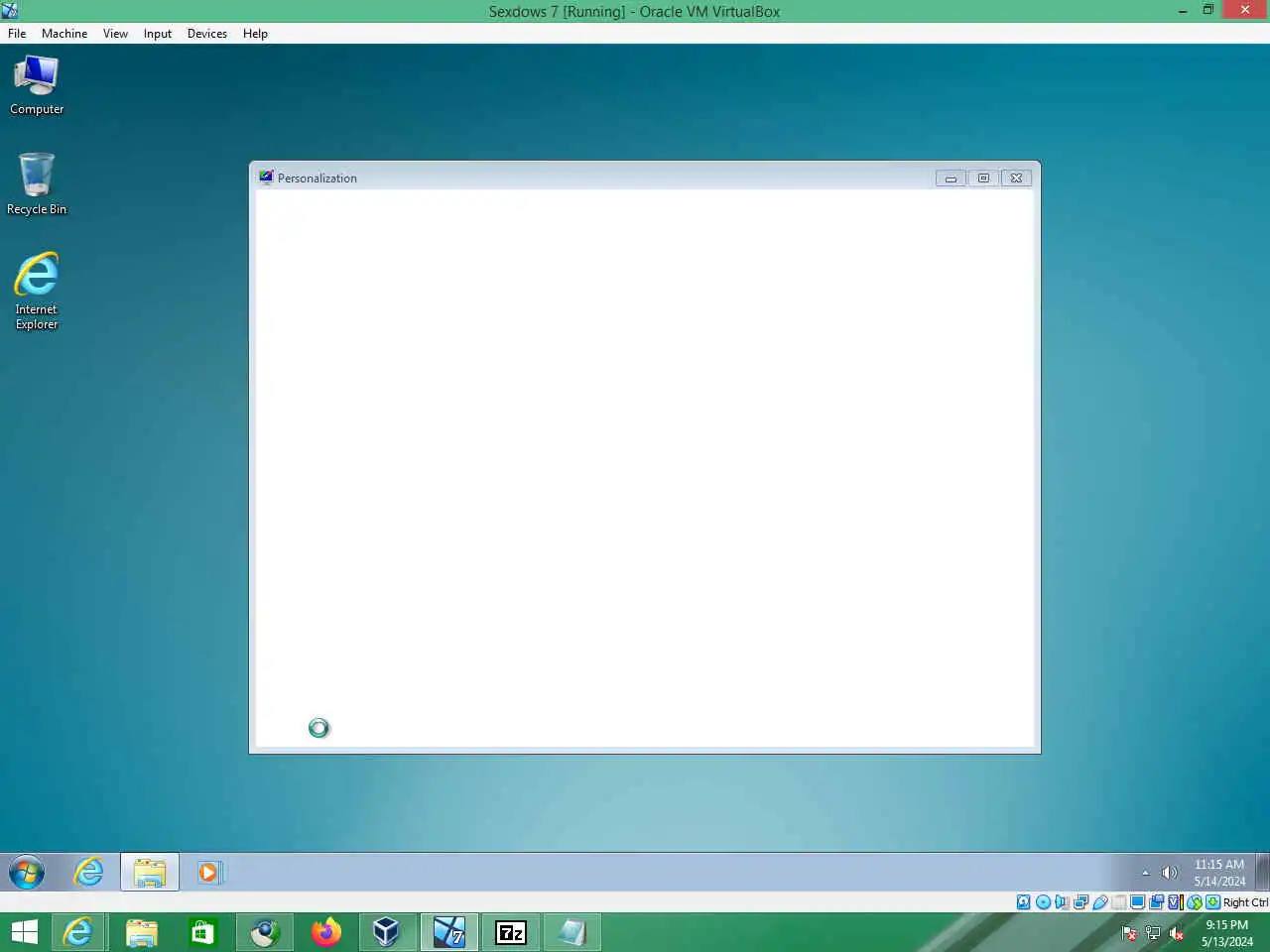
Task: Click VirtualBox display status icon
Action: point(1137,902)
